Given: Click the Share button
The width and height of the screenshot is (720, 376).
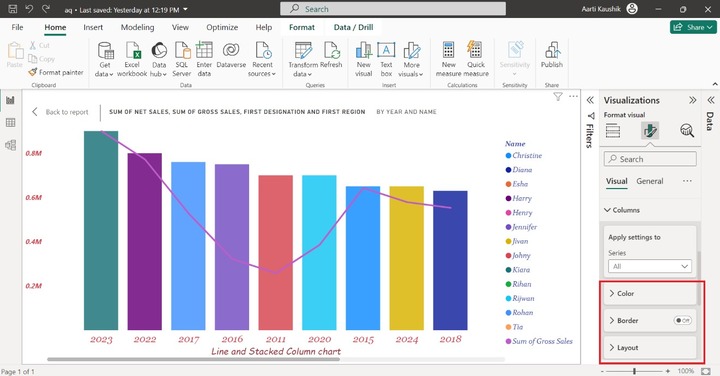Looking at the screenshot, I should 693,27.
